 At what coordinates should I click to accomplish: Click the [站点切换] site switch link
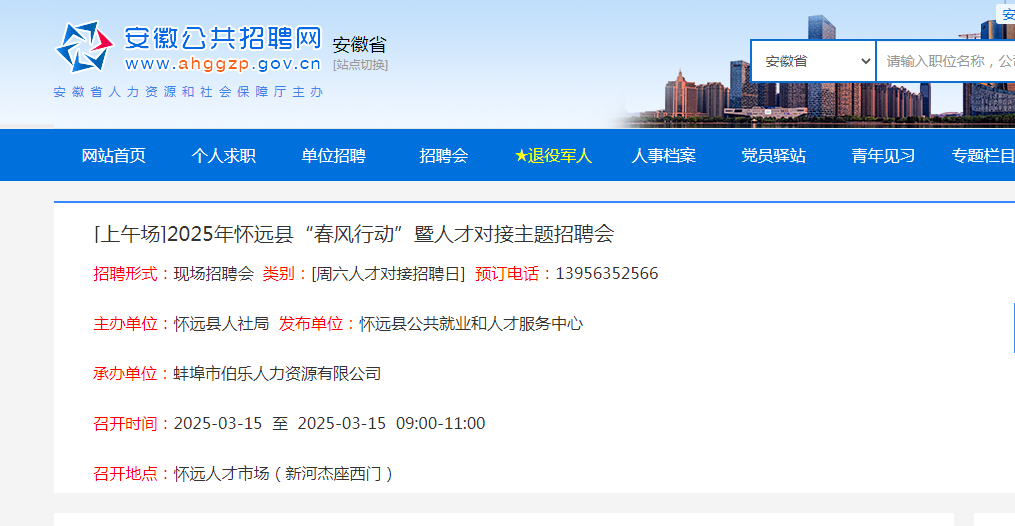(360, 65)
